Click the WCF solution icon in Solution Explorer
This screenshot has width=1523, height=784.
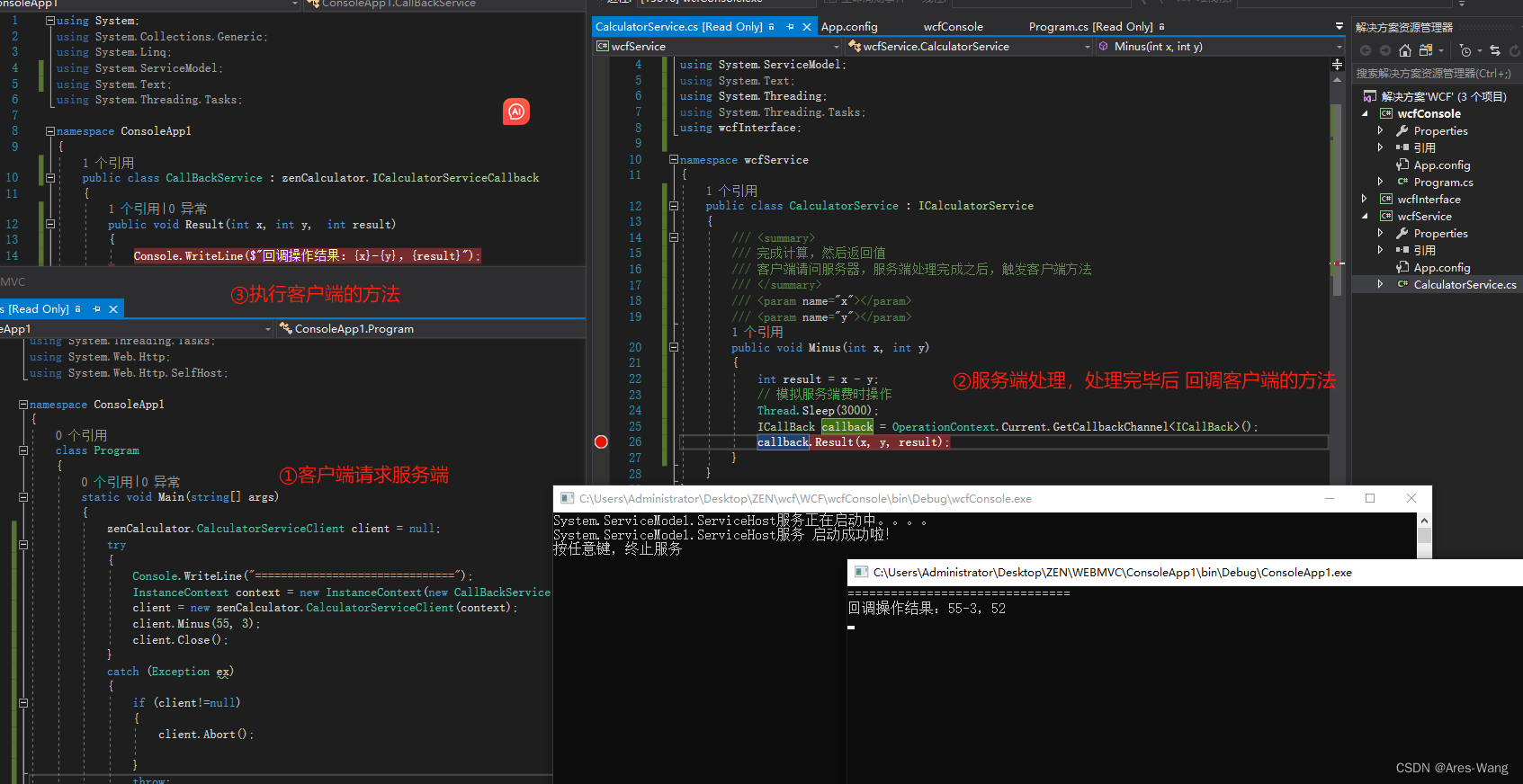1369,96
